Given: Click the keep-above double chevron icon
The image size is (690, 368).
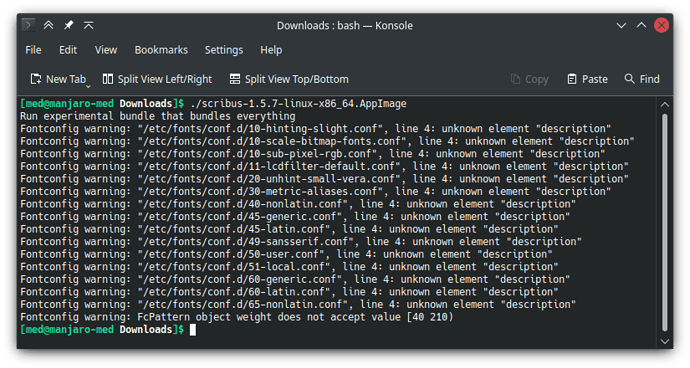Looking at the screenshot, I should [48, 25].
